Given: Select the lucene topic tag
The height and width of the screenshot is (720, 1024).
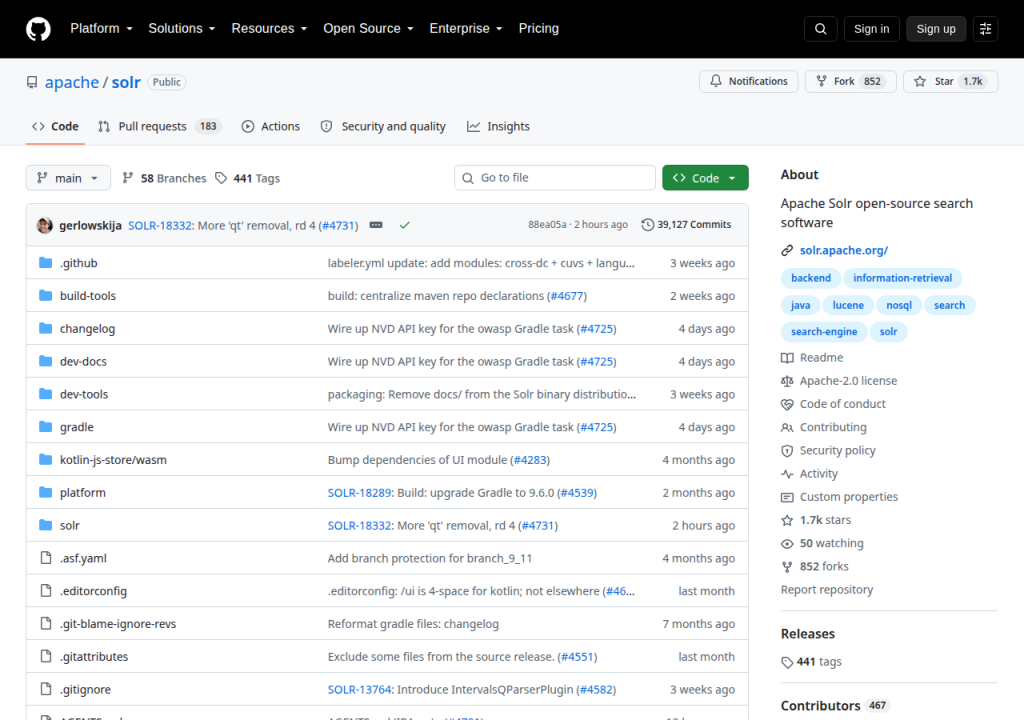Looking at the screenshot, I should point(848,305).
